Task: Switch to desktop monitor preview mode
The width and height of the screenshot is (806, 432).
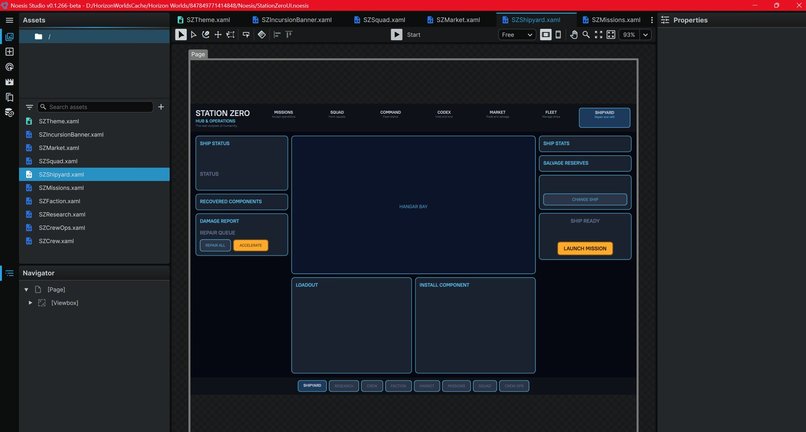Action: [546, 34]
